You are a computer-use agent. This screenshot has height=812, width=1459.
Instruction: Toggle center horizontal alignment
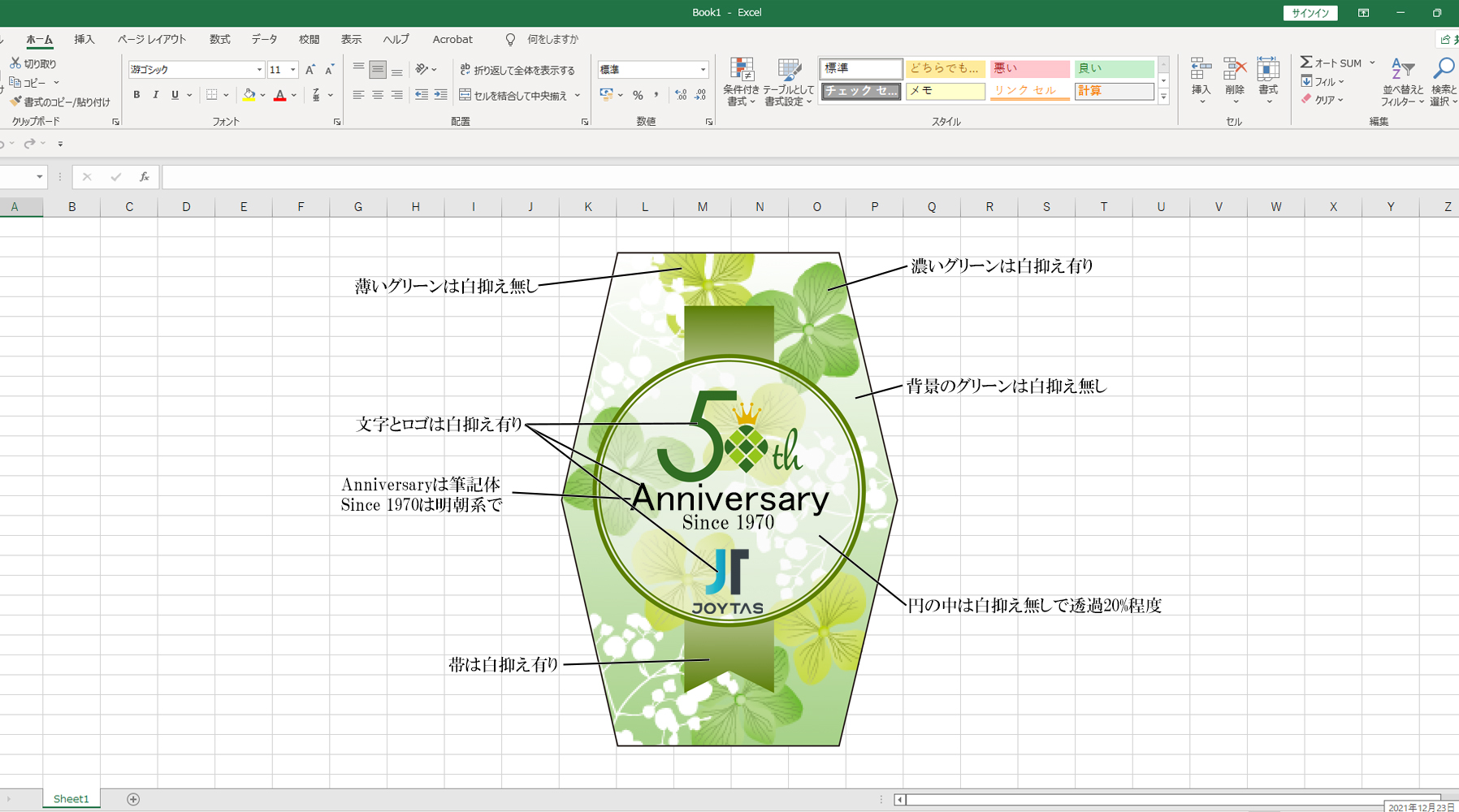point(378,95)
